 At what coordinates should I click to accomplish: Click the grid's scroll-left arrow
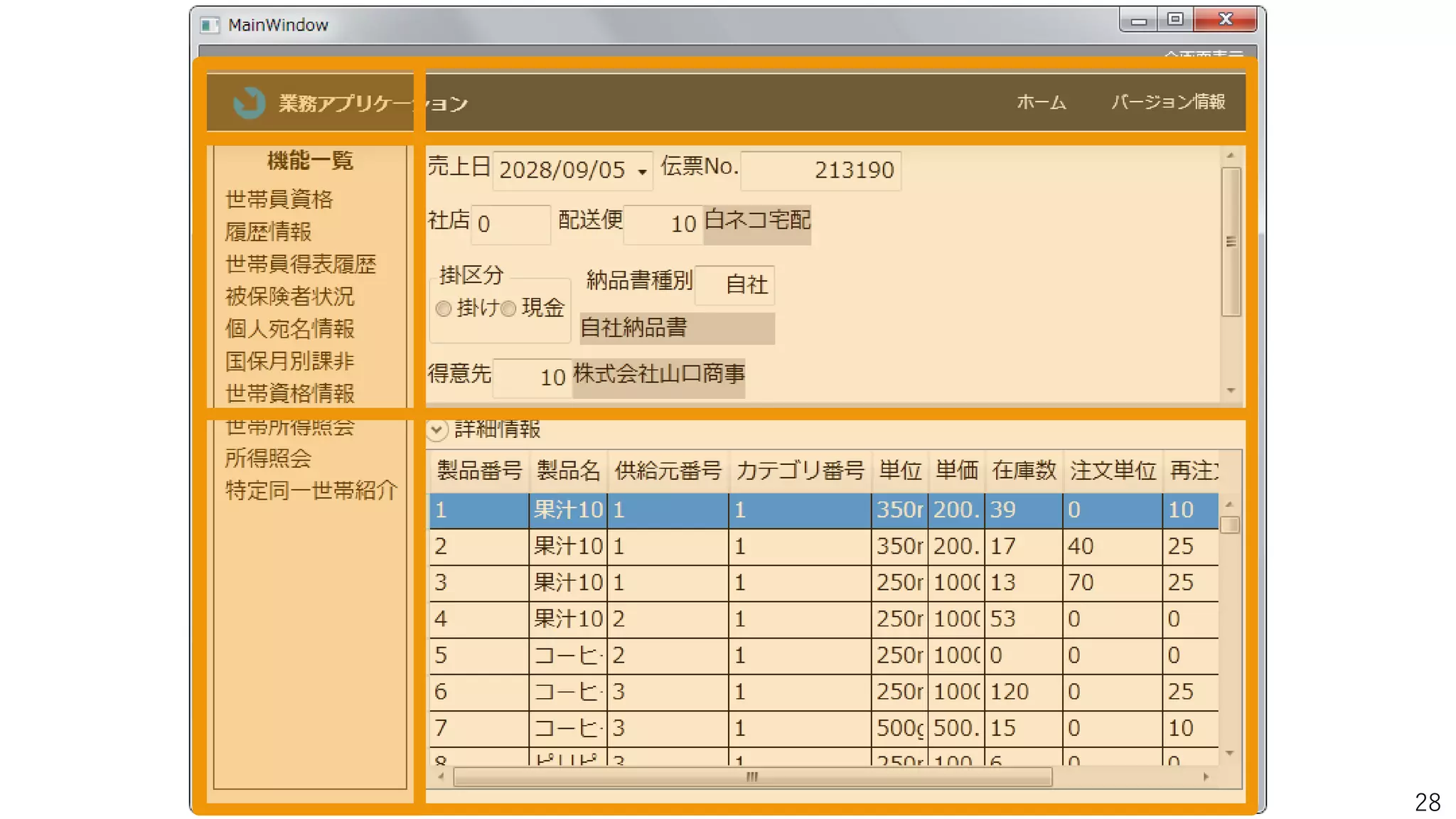click(441, 777)
